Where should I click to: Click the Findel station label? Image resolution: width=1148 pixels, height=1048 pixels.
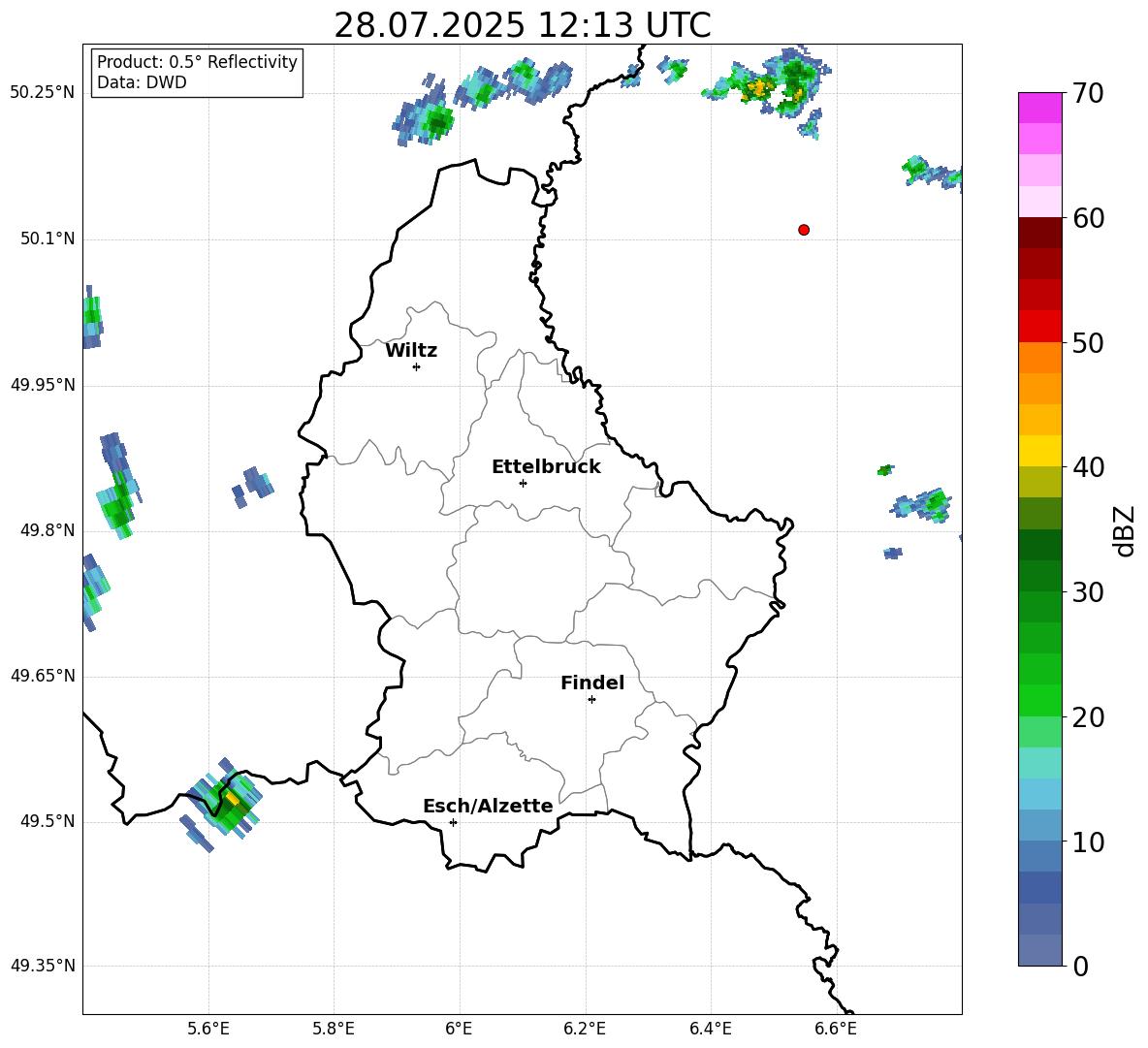point(592,683)
